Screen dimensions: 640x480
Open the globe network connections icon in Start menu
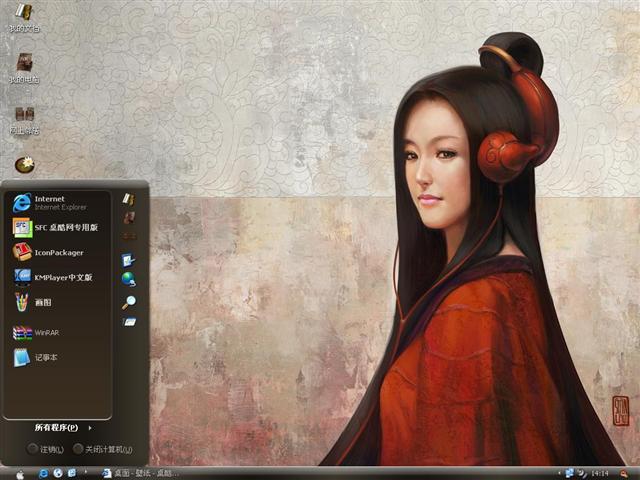click(129, 280)
